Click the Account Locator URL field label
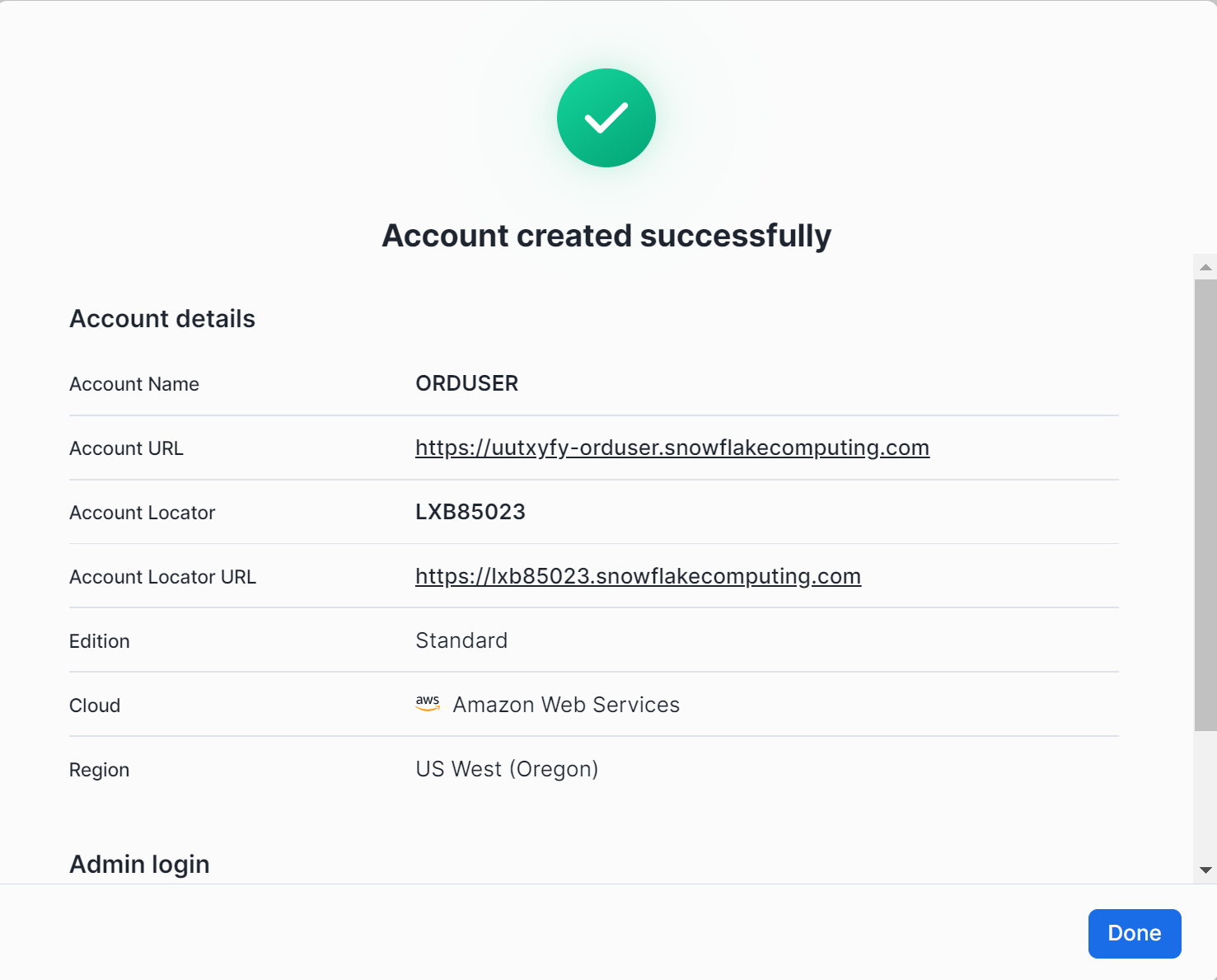1217x980 pixels. [x=162, y=577]
